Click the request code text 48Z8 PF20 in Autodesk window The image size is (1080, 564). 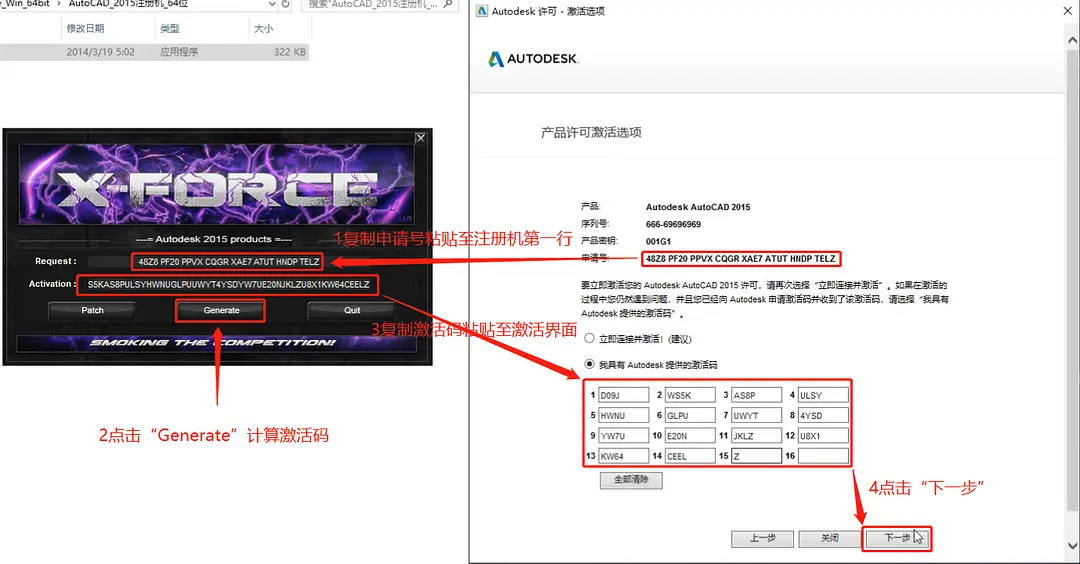(x=740, y=259)
